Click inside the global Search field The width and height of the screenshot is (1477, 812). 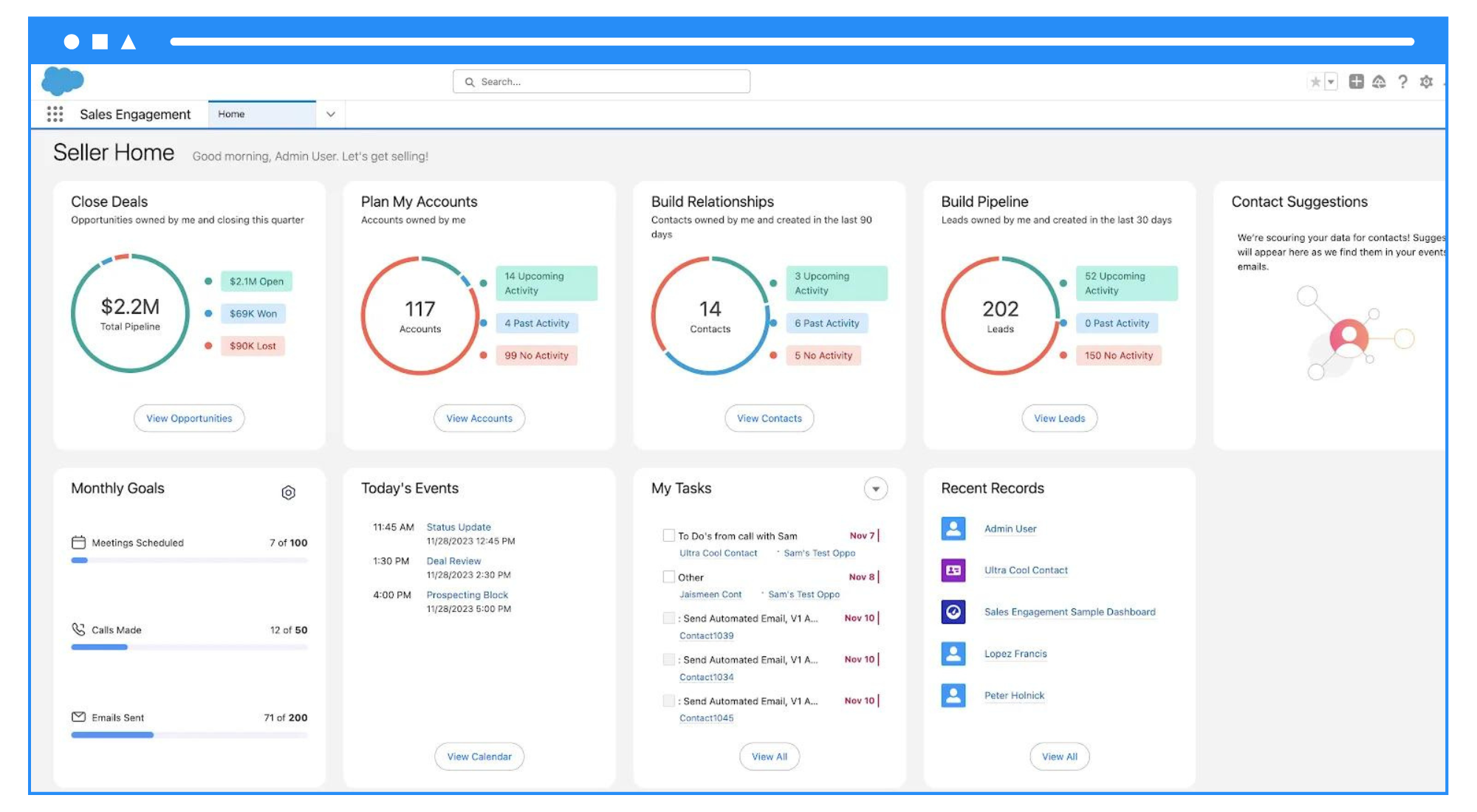[x=601, y=81]
